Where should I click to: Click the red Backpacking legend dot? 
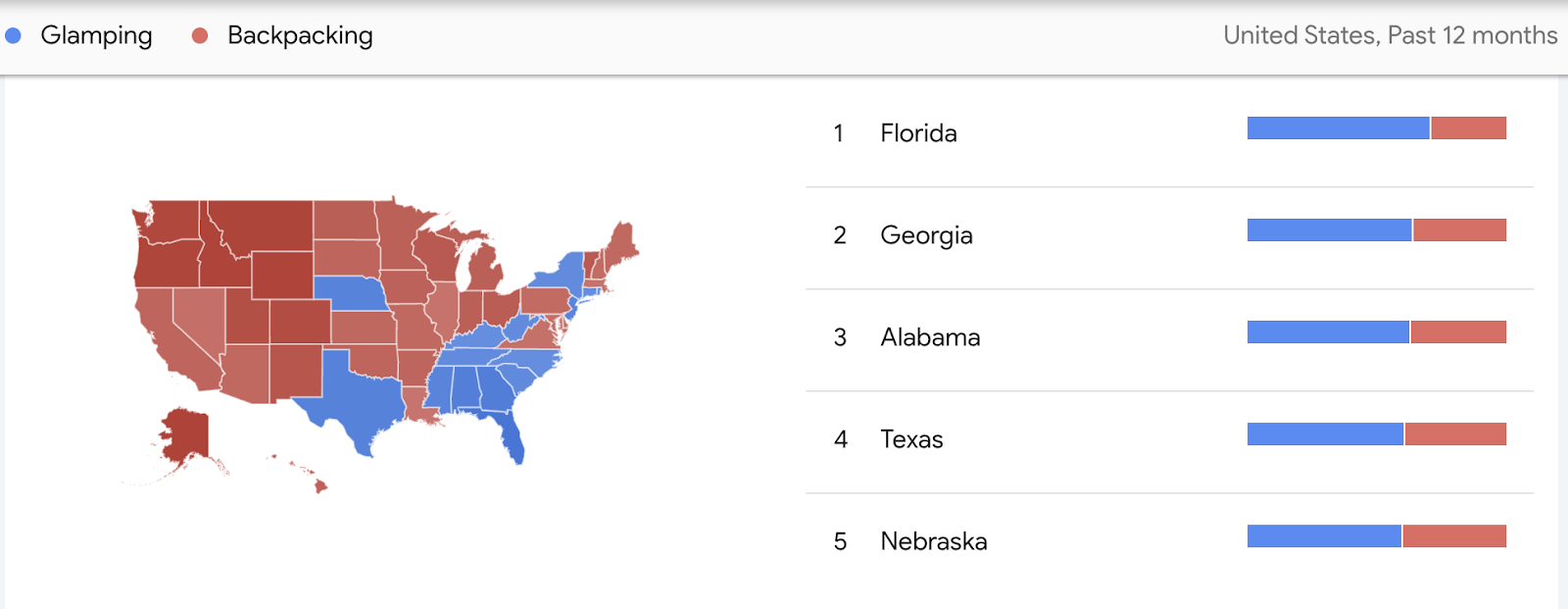pyautogui.click(x=200, y=35)
